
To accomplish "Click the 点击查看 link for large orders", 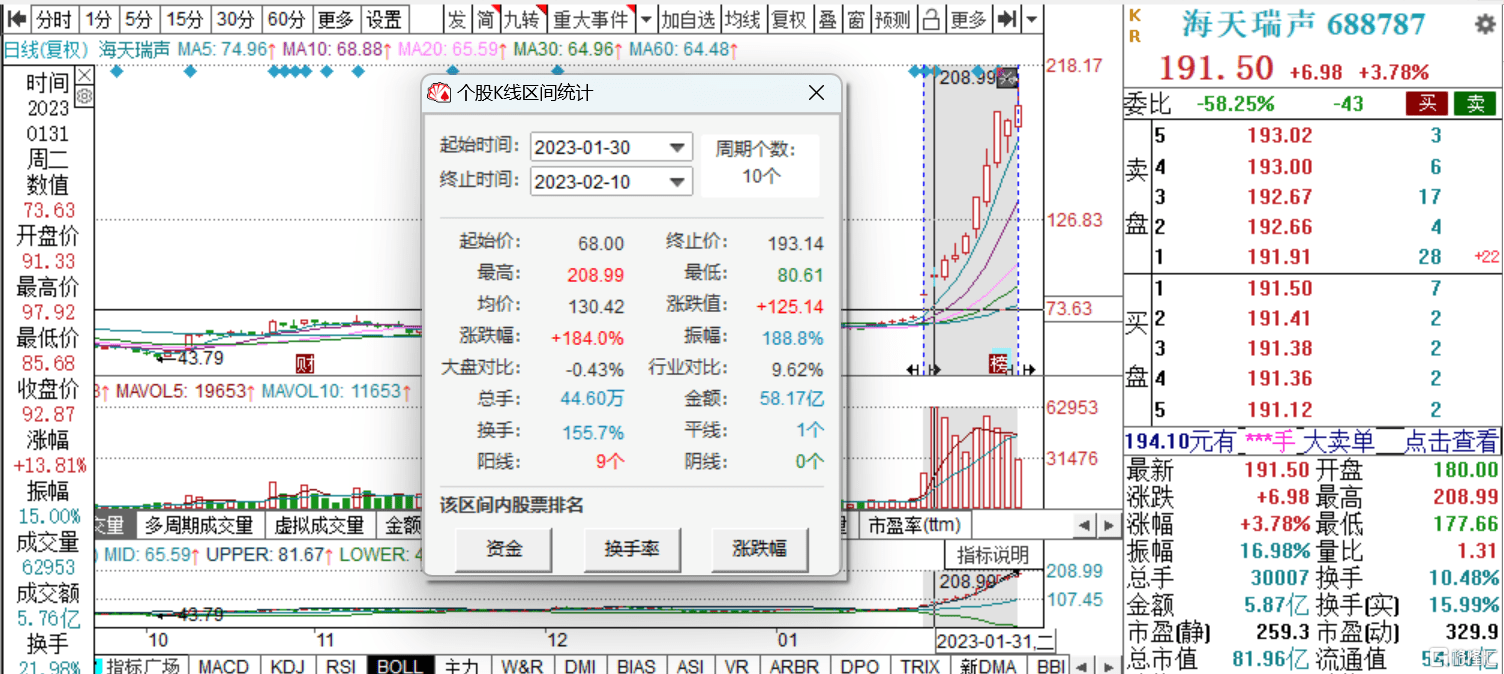I will (x=1450, y=441).
